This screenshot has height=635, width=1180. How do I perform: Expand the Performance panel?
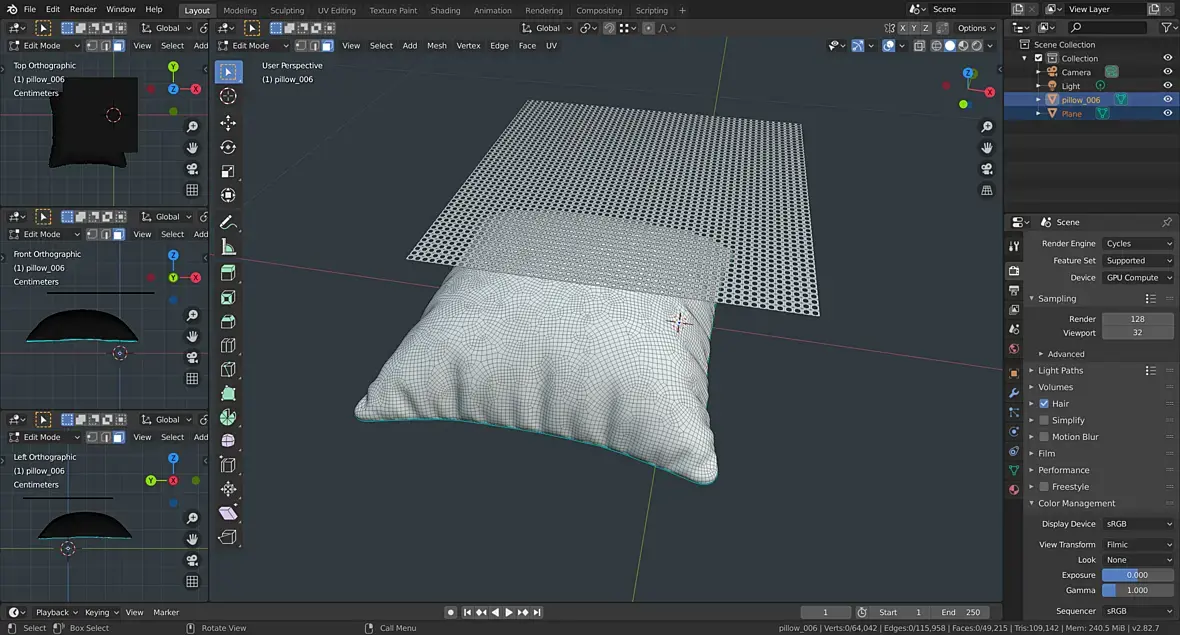coord(1063,470)
